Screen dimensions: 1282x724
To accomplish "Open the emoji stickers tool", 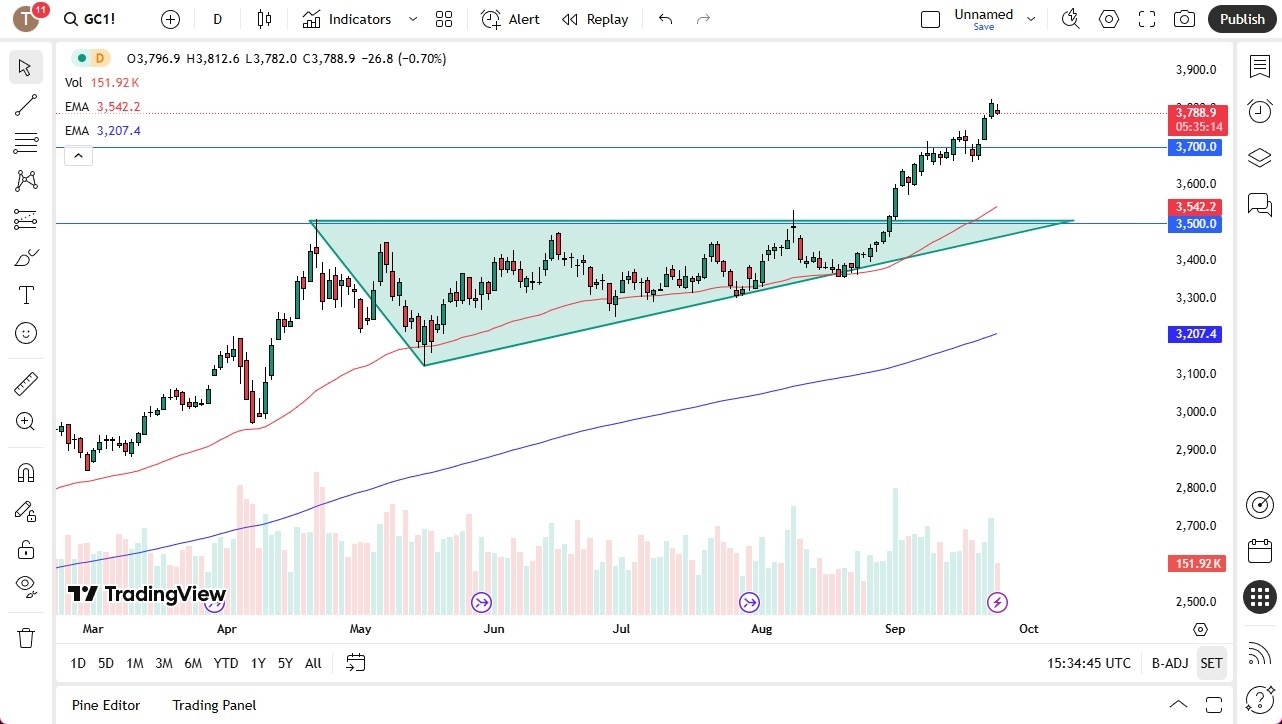I will (x=25, y=333).
